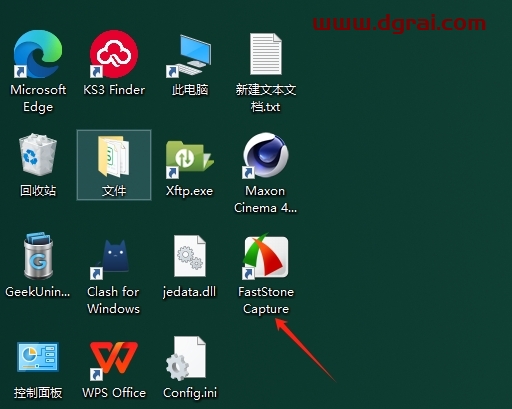Select the 新建文本文档.txt file icon
The height and width of the screenshot is (409, 512).
pyautogui.click(x=266, y=54)
